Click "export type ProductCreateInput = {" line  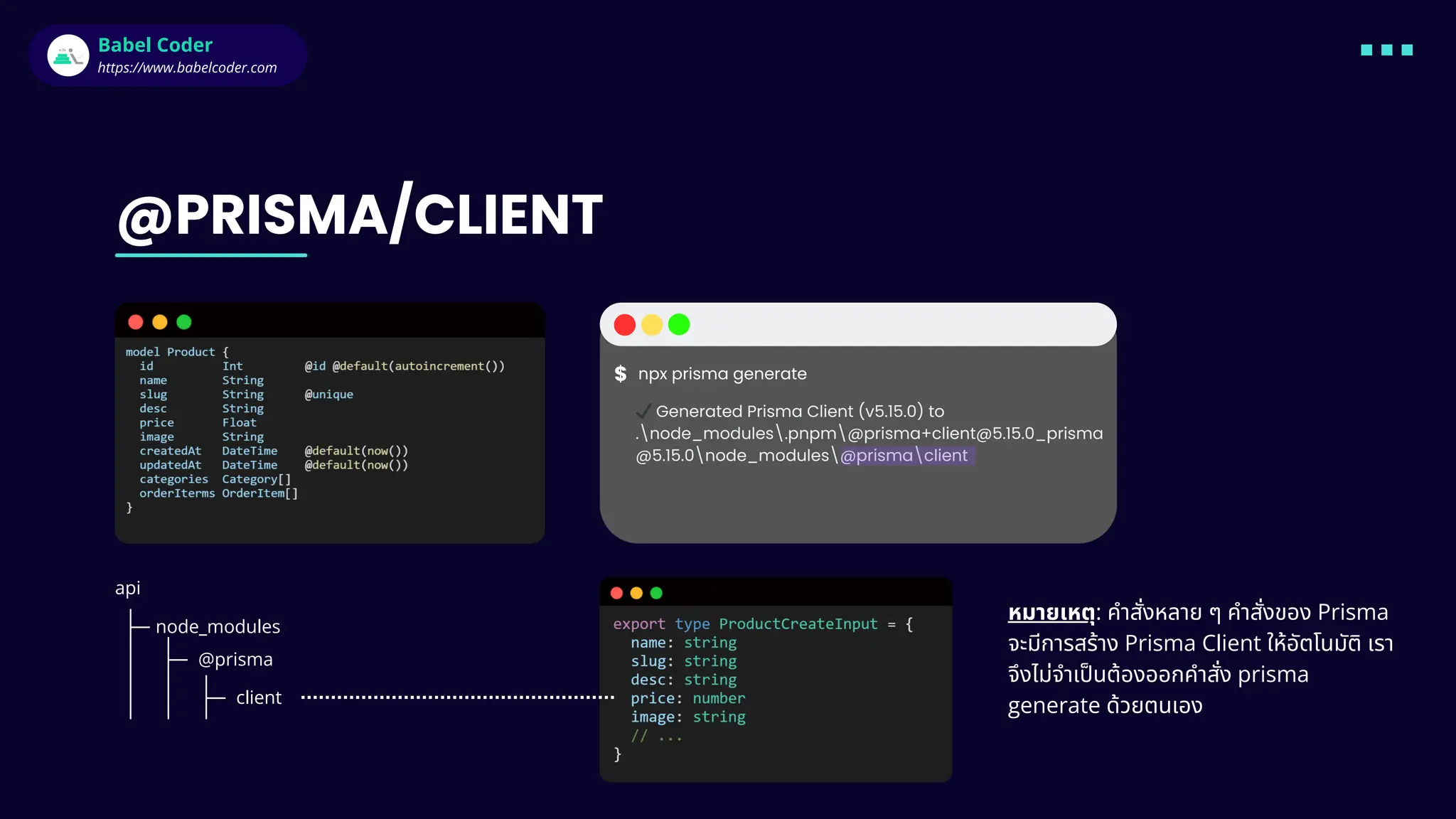pyautogui.click(x=763, y=624)
